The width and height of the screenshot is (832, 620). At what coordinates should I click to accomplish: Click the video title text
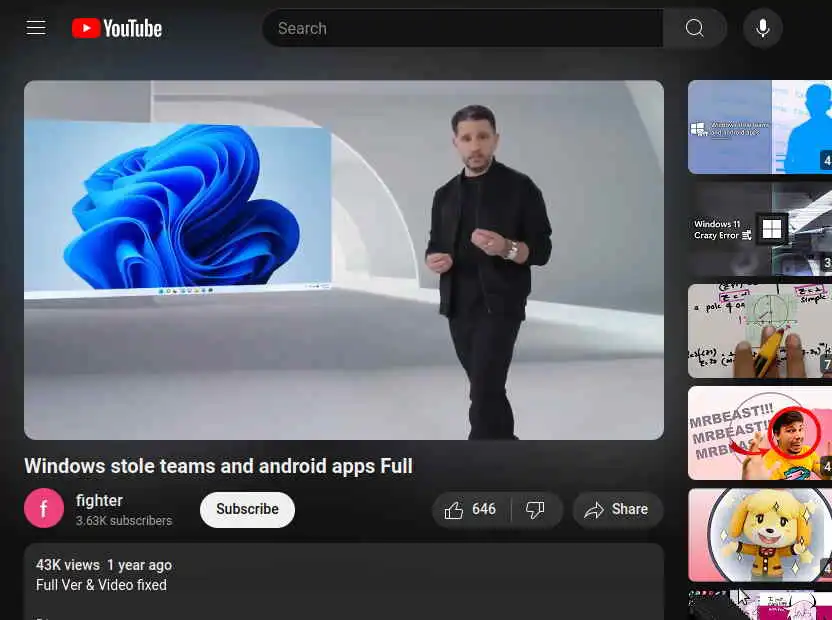pyautogui.click(x=219, y=466)
